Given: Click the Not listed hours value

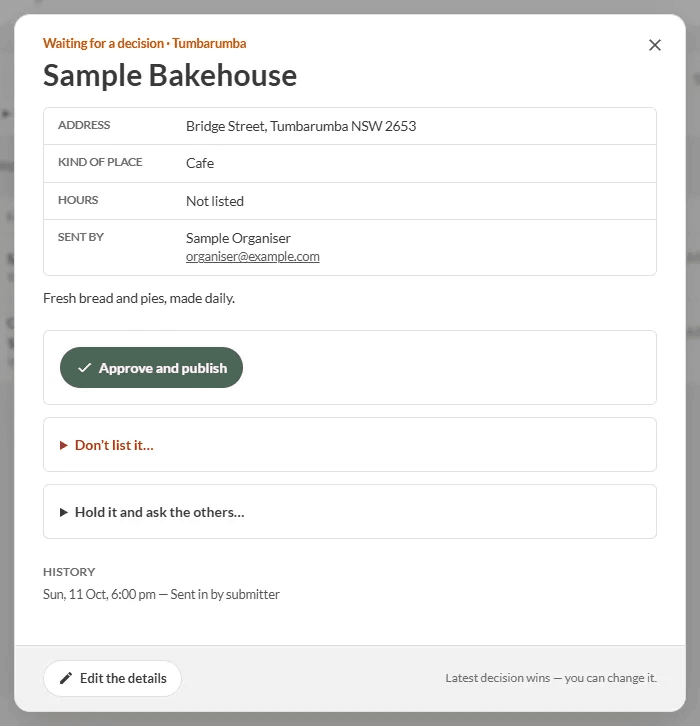Looking at the screenshot, I should coord(215,201).
